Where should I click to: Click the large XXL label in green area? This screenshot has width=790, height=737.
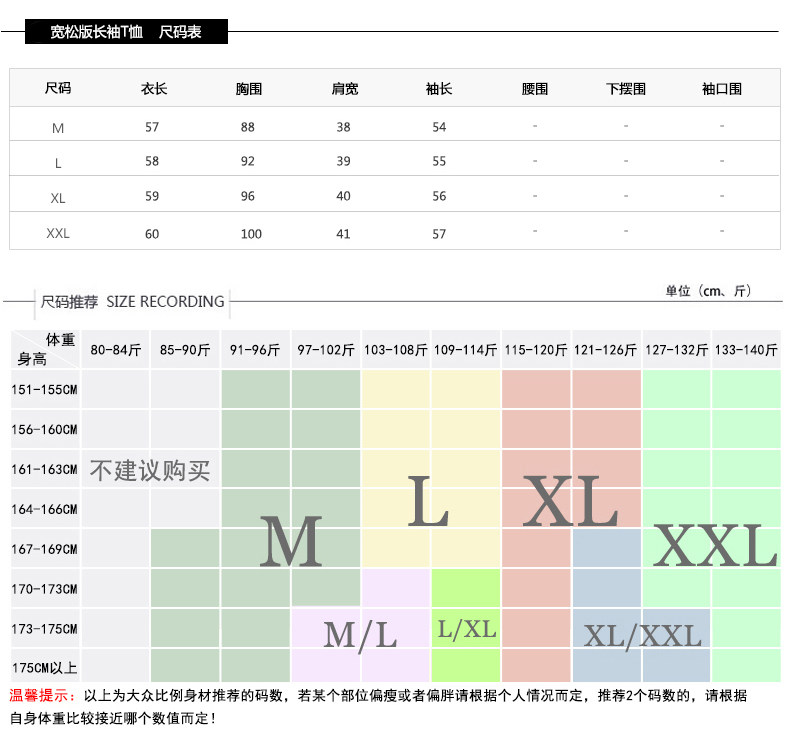pos(715,545)
